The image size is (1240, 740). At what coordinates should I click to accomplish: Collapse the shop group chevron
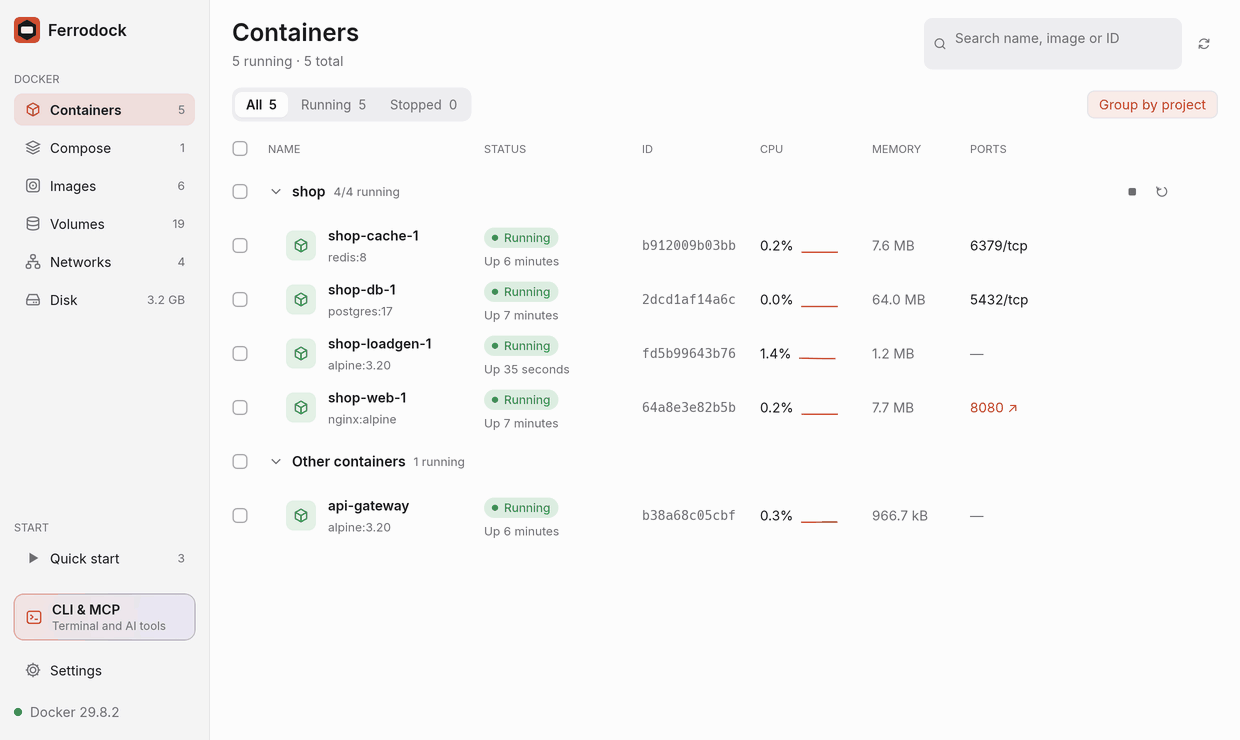click(276, 191)
